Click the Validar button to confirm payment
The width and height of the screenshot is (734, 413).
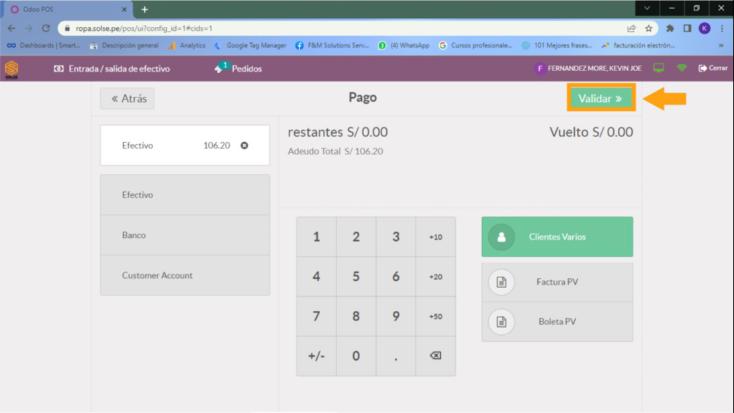tap(600, 99)
